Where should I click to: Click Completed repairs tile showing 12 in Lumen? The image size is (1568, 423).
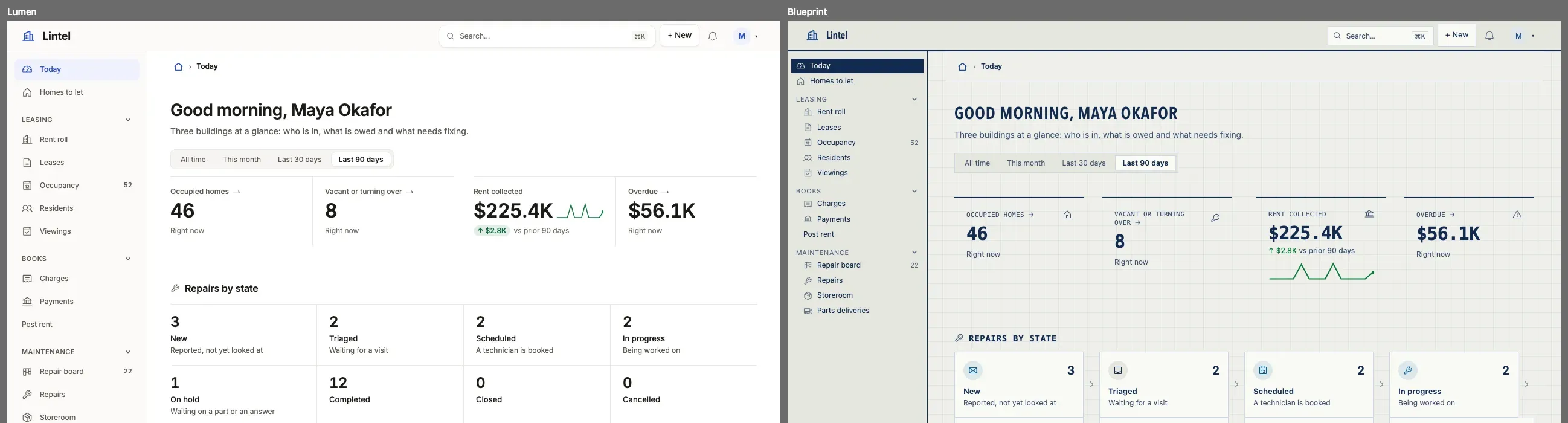pos(390,396)
